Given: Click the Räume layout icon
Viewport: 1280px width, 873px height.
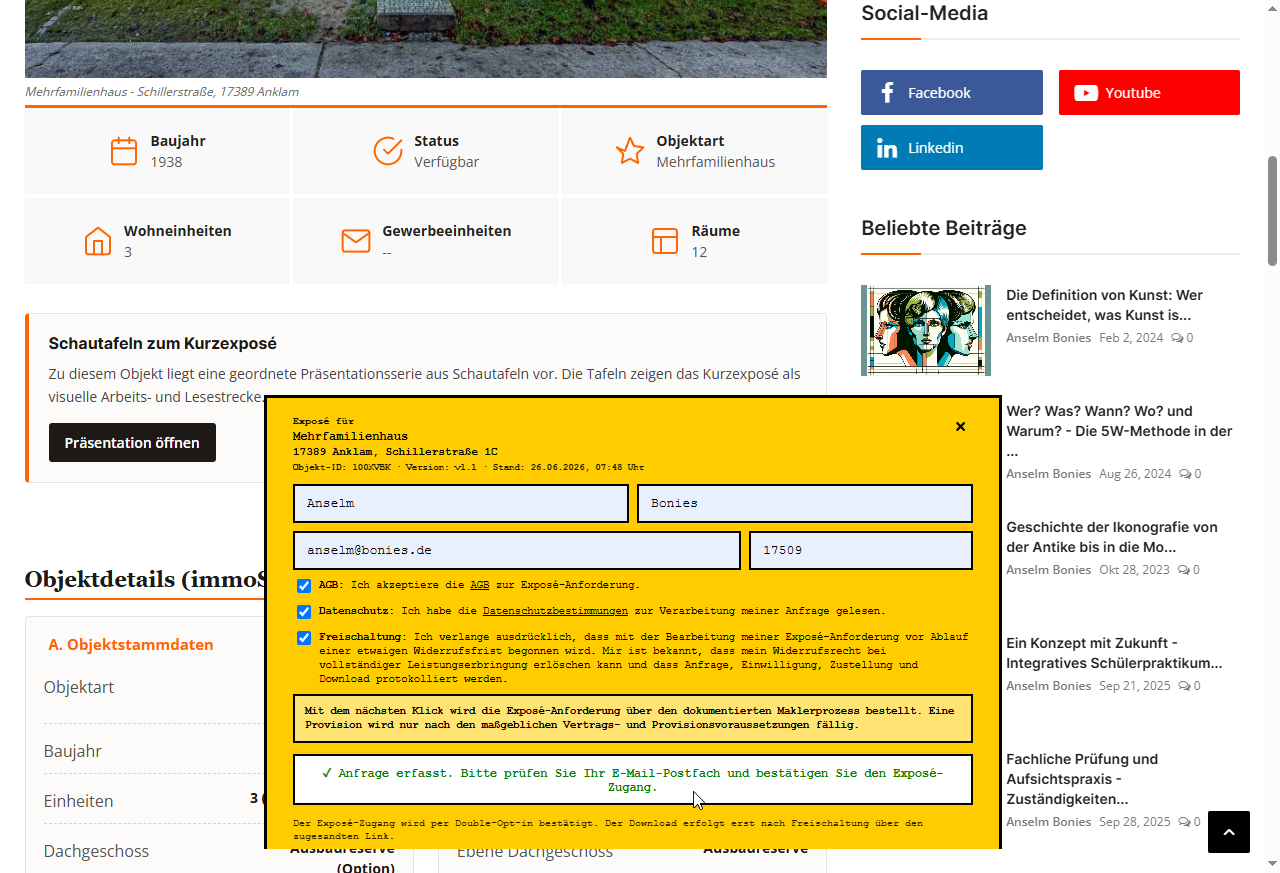Looking at the screenshot, I should [665, 241].
